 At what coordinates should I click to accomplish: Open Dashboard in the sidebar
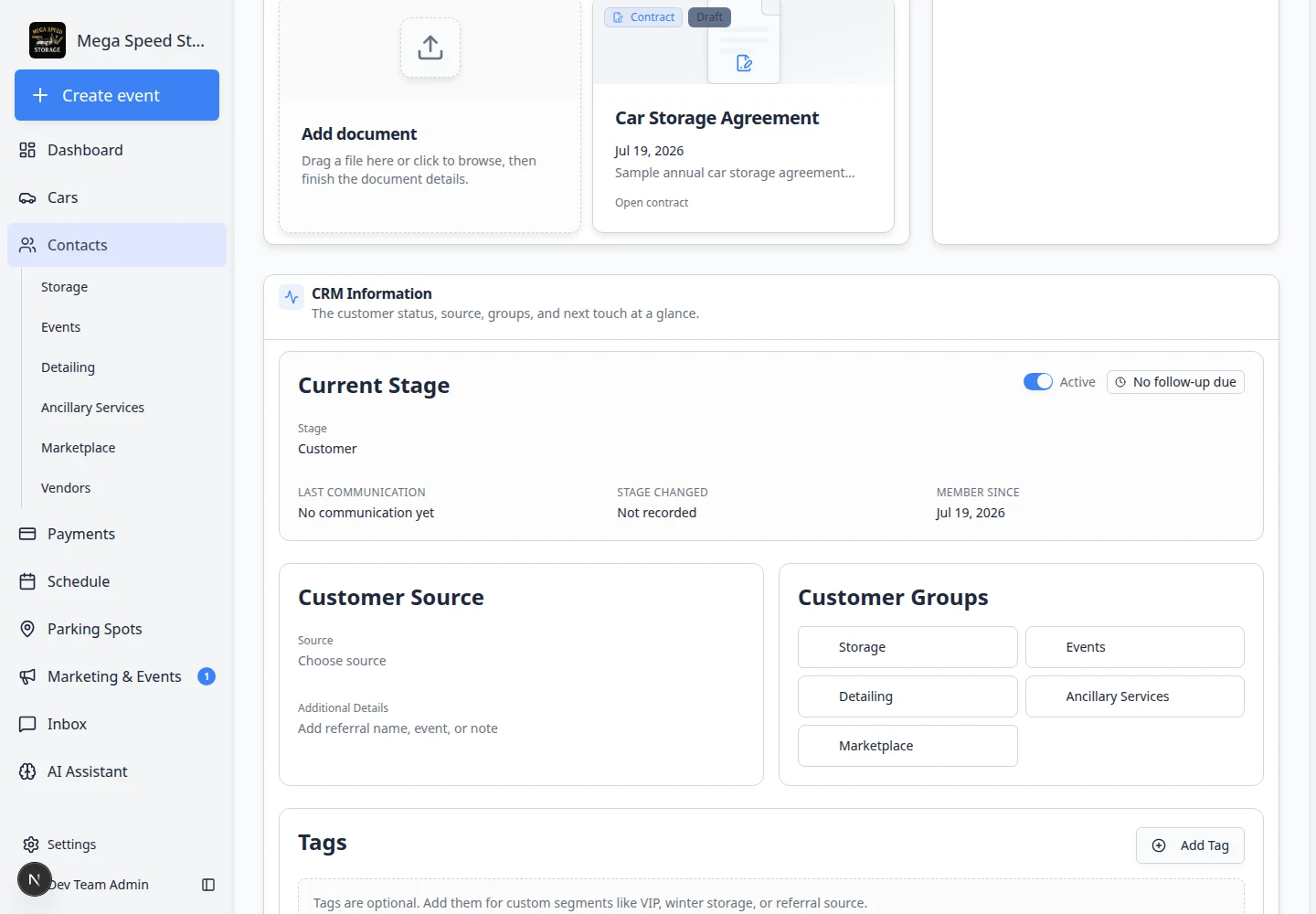coord(117,150)
